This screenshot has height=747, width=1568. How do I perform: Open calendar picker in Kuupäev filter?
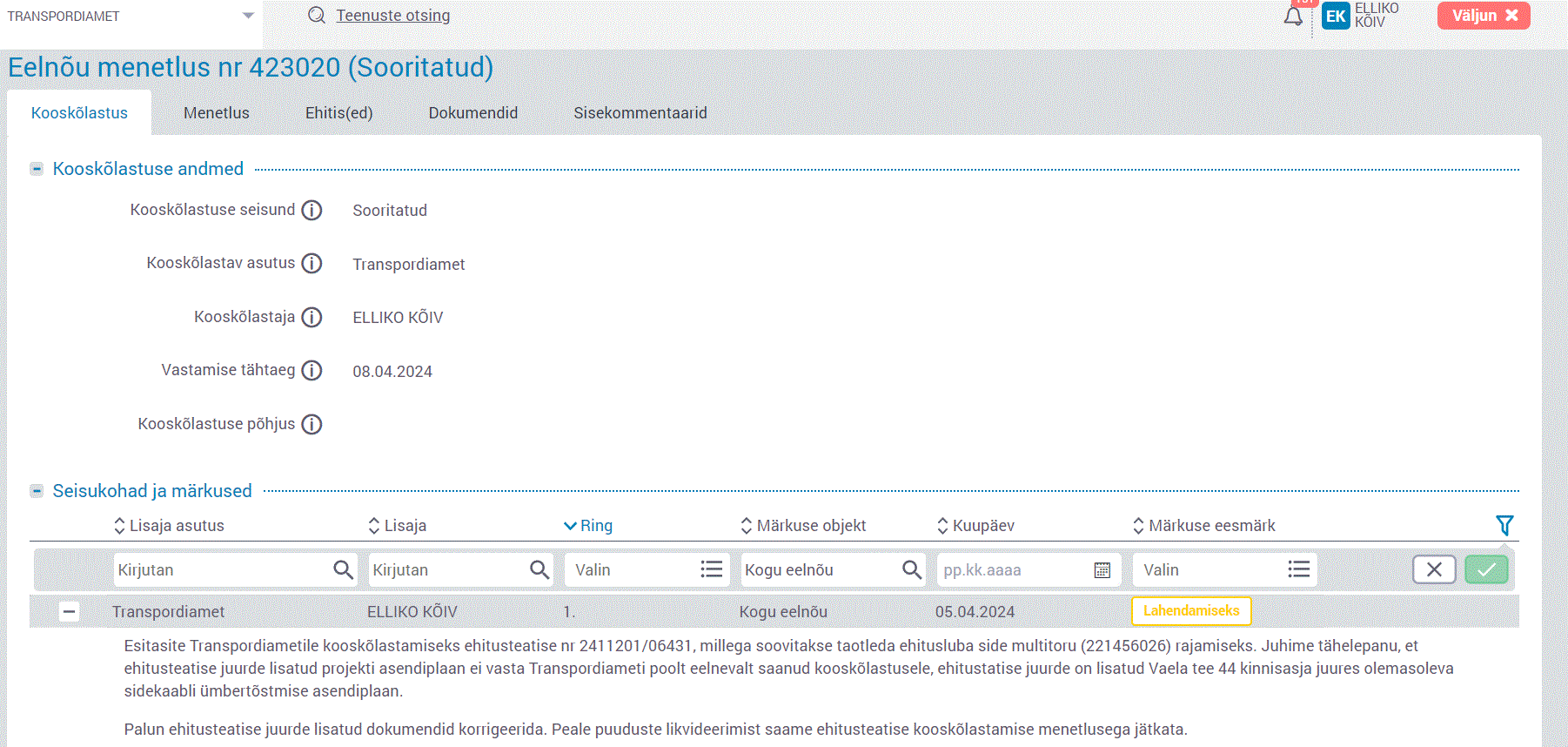[x=1102, y=570]
